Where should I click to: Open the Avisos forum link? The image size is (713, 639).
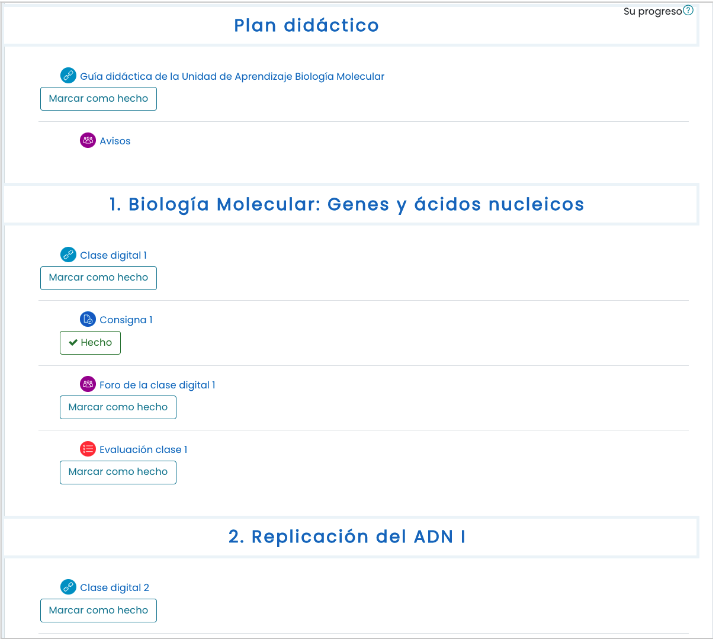(x=115, y=141)
